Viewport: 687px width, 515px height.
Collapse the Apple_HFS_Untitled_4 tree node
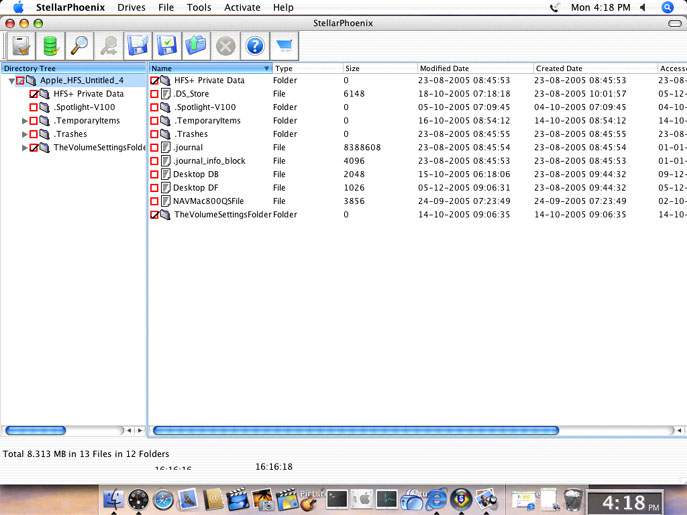click(11, 81)
